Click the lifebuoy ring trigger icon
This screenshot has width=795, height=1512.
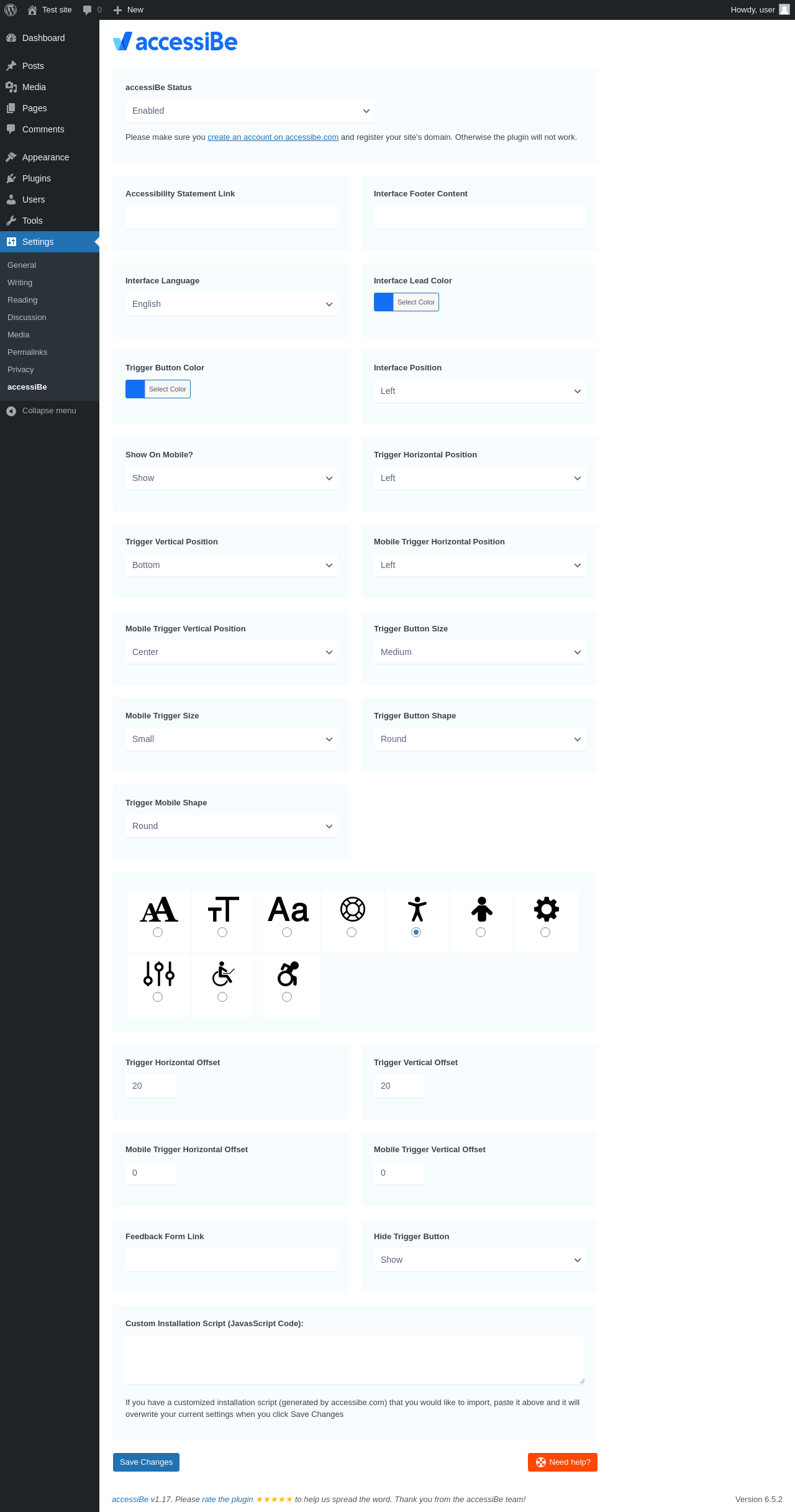coord(353,909)
